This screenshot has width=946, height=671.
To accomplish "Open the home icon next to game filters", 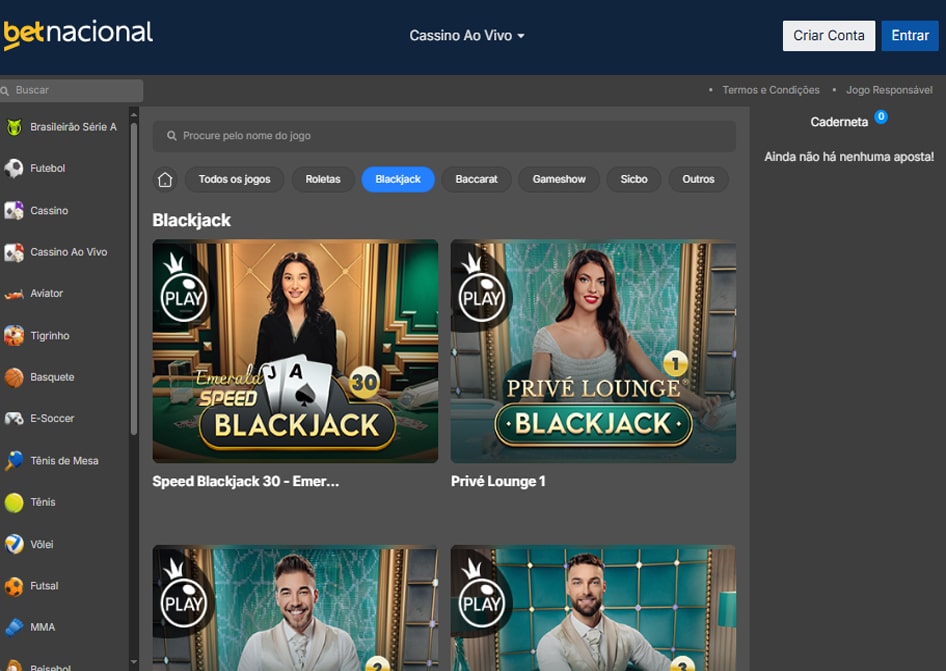I will [x=165, y=179].
